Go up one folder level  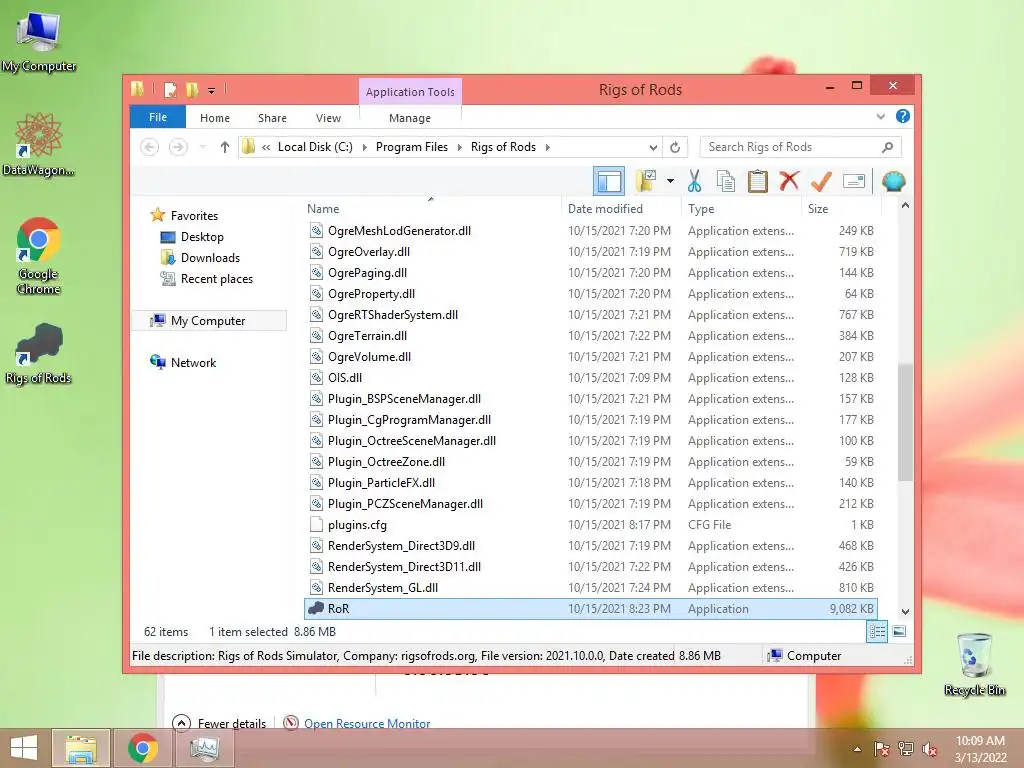pos(225,147)
